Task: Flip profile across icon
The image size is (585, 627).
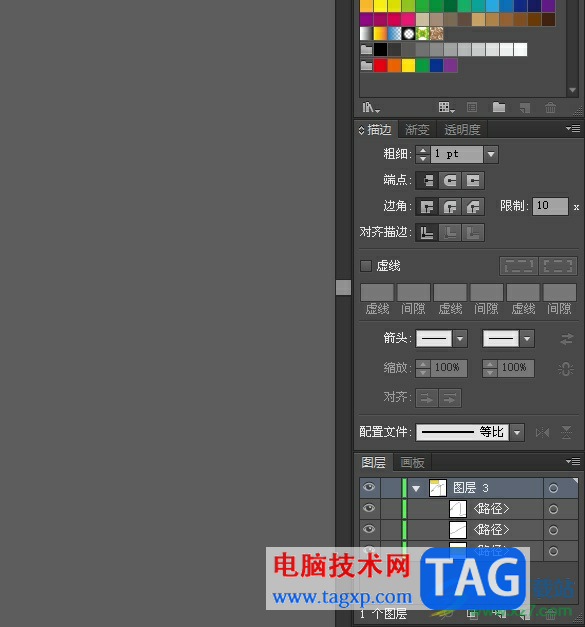Action: coord(567,432)
